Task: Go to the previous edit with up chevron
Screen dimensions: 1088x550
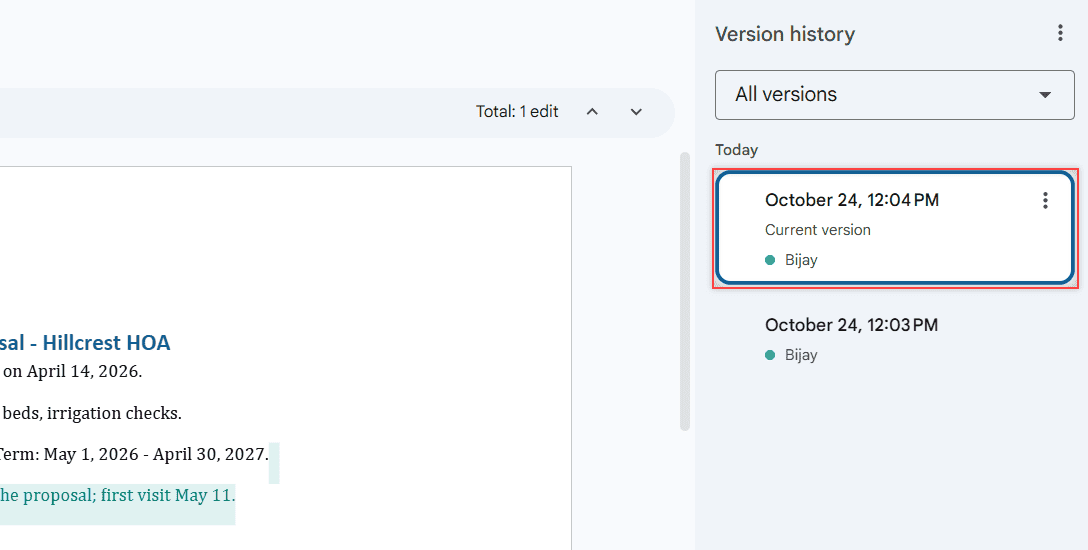Action: [592, 112]
